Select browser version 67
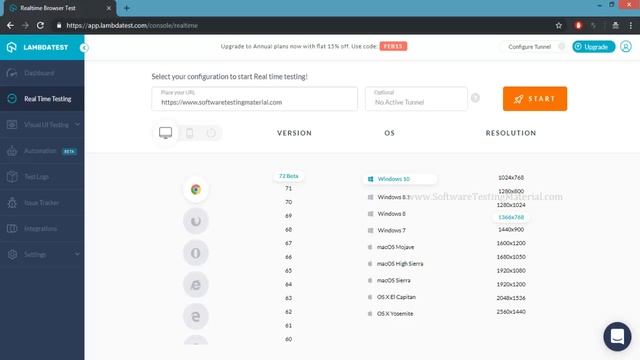Image resolution: width=640 pixels, height=360 pixels. [x=289, y=243]
